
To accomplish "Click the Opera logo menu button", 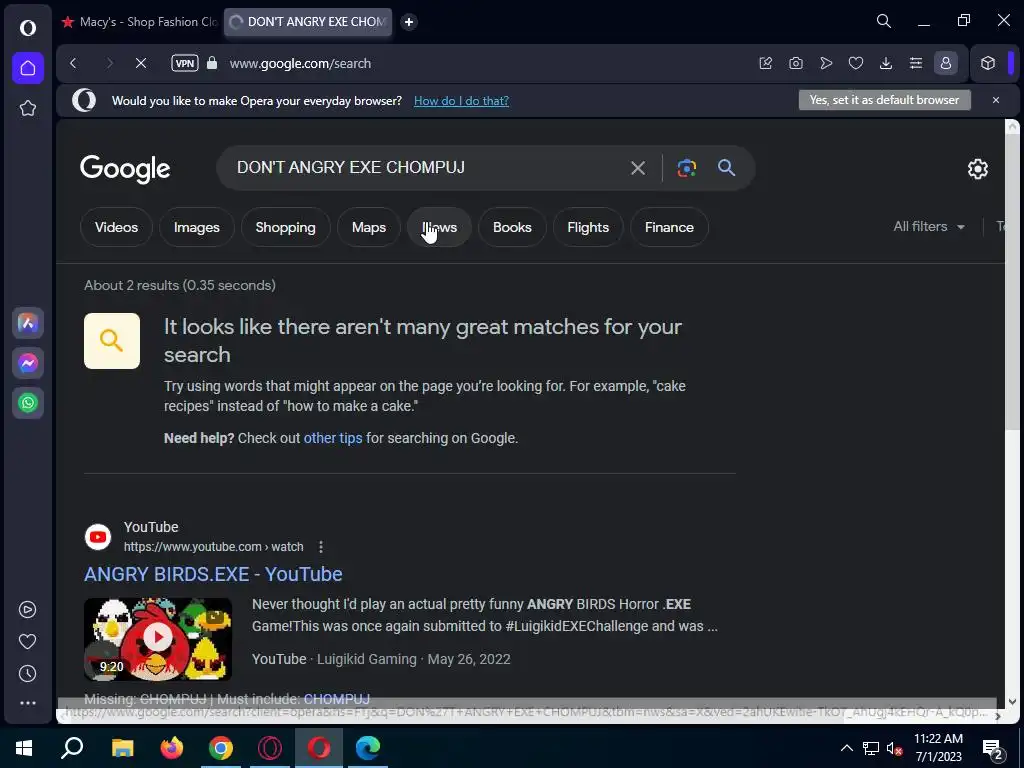I will pos(27,27).
